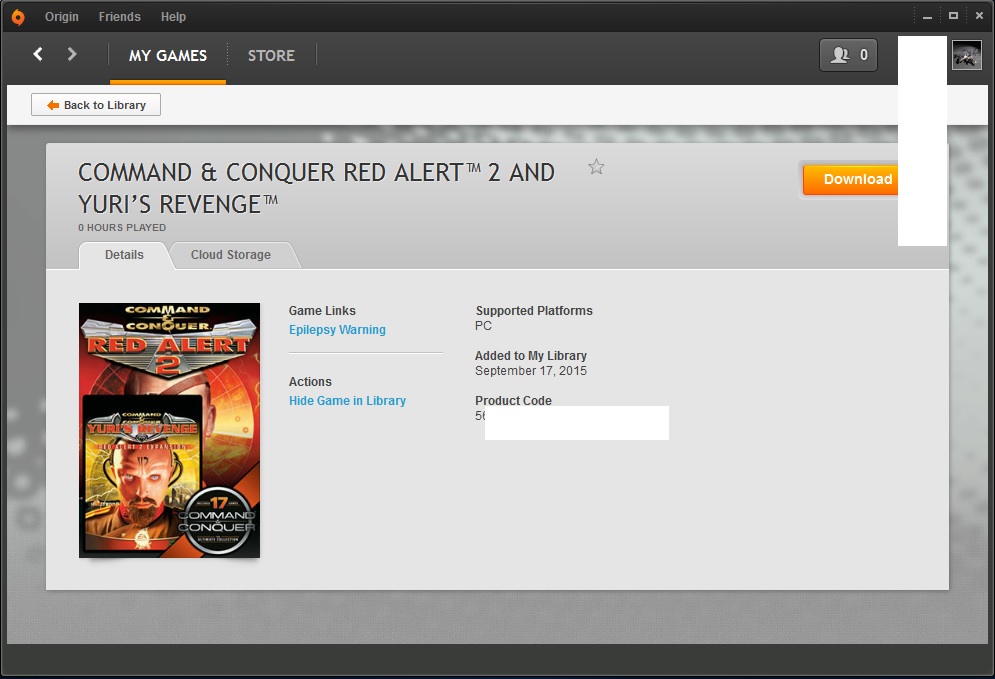The image size is (995, 679).
Task: Select the Cloud Storage tab
Action: click(231, 254)
